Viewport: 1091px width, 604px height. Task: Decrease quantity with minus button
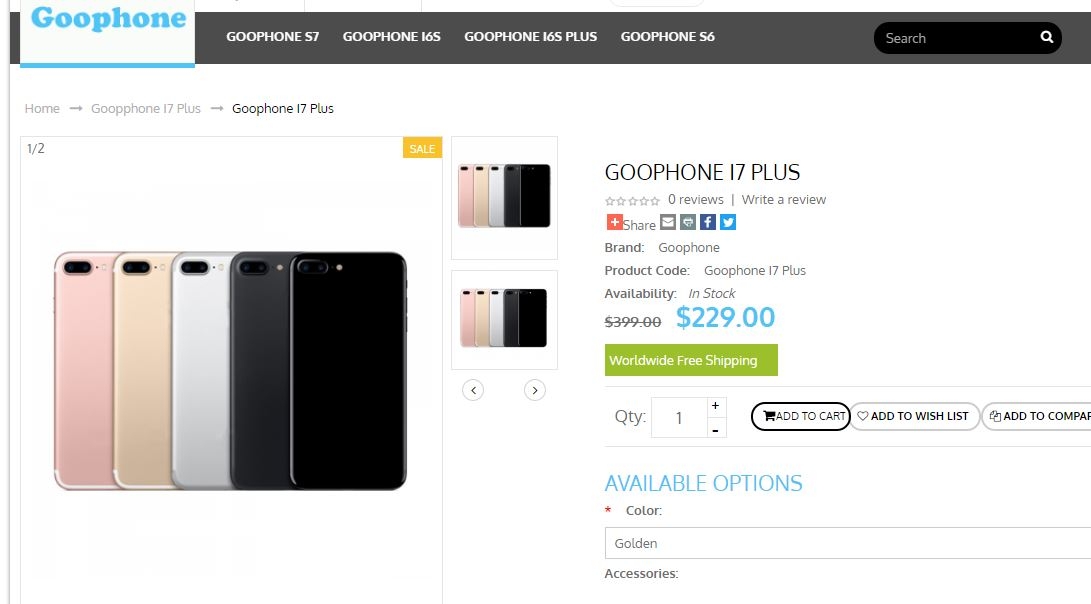tap(715, 429)
